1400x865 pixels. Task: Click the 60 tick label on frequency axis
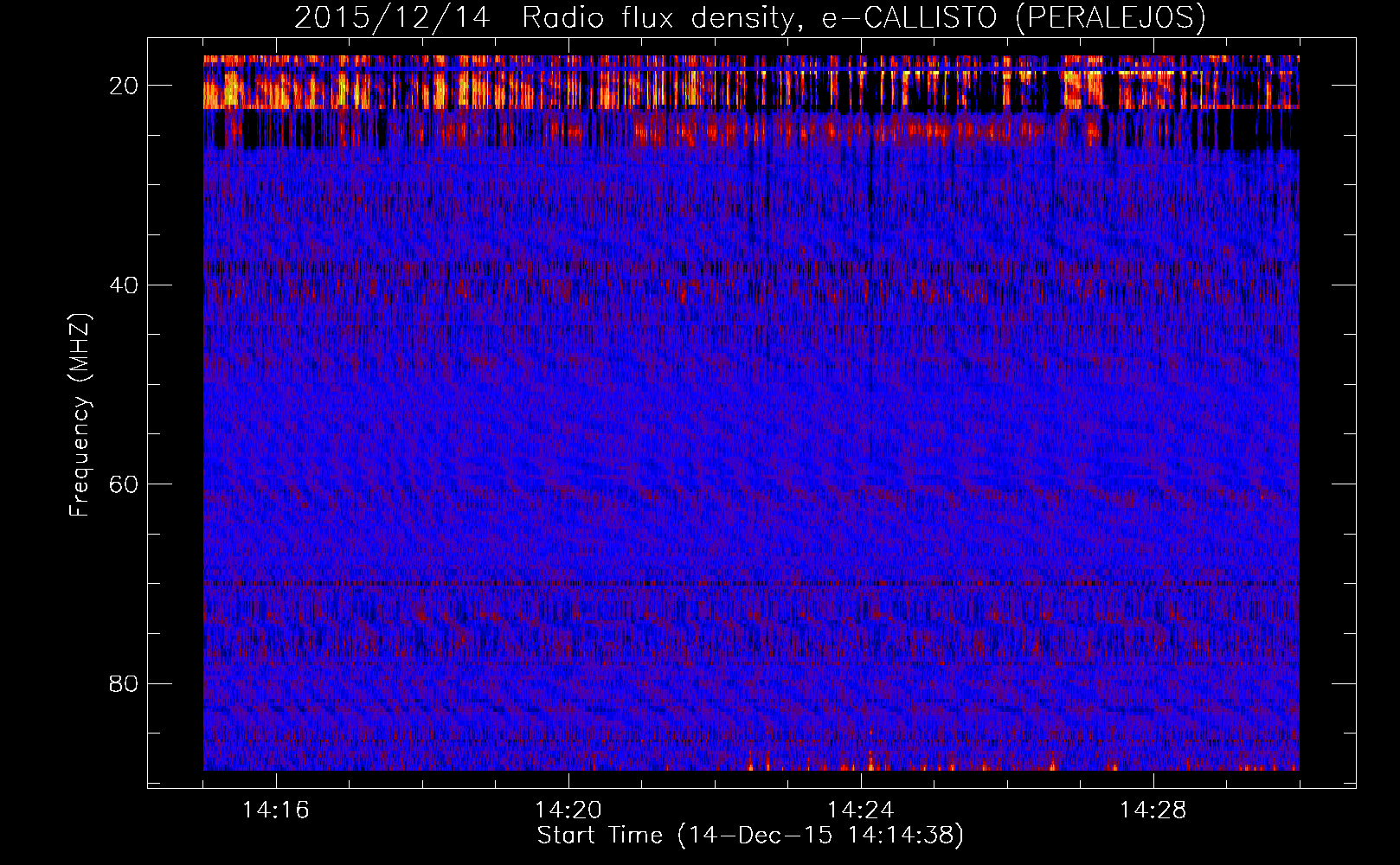coord(125,484)
